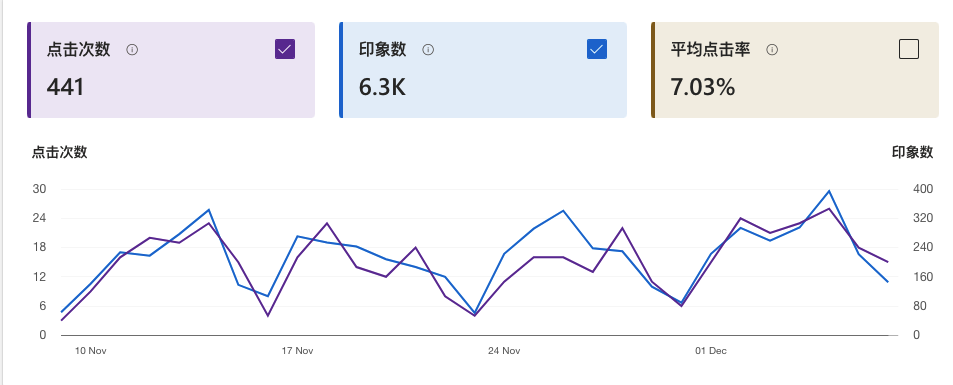Click the 6.3K impressions value
This screenshot has height=385, width=953.
[382, 88]
